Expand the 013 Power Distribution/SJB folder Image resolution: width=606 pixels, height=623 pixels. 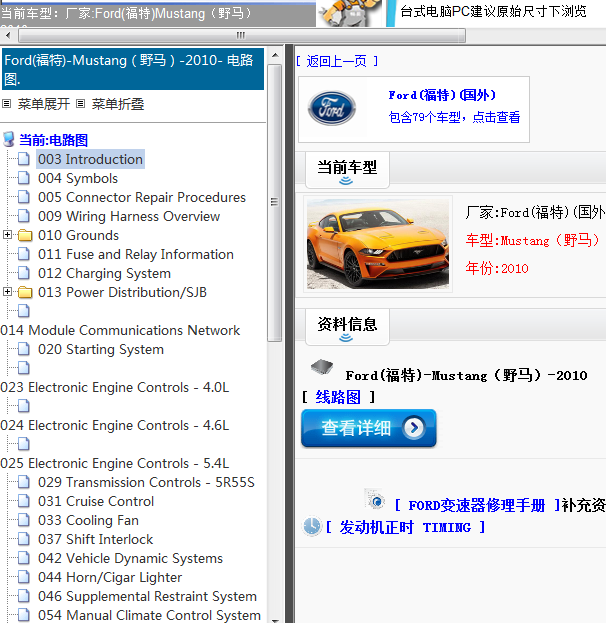tap(7, 292)
